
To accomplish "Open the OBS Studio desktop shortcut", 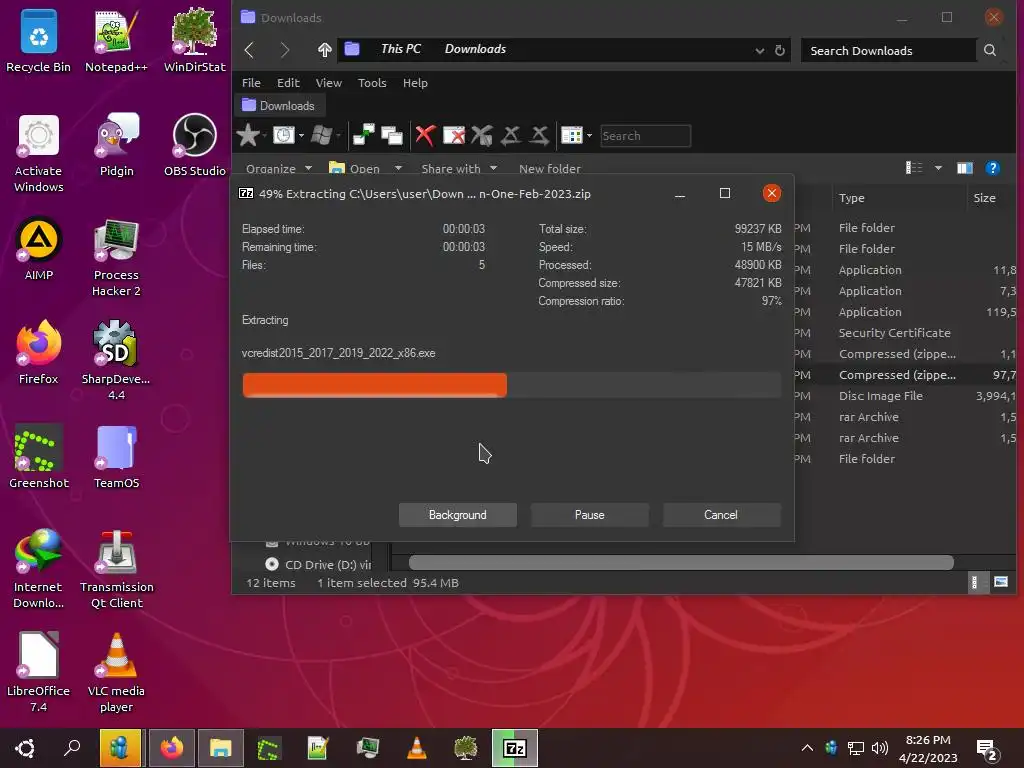I will [x=195, y=145].
